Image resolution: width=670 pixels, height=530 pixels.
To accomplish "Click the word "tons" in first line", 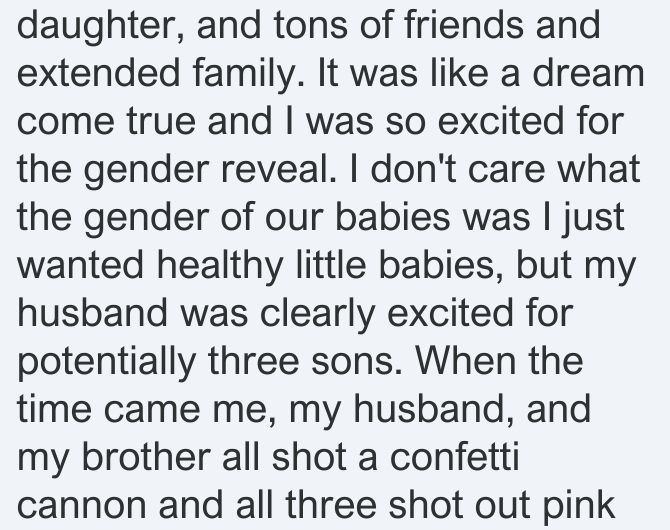I will pyautogui.click(x=310, y=26).
